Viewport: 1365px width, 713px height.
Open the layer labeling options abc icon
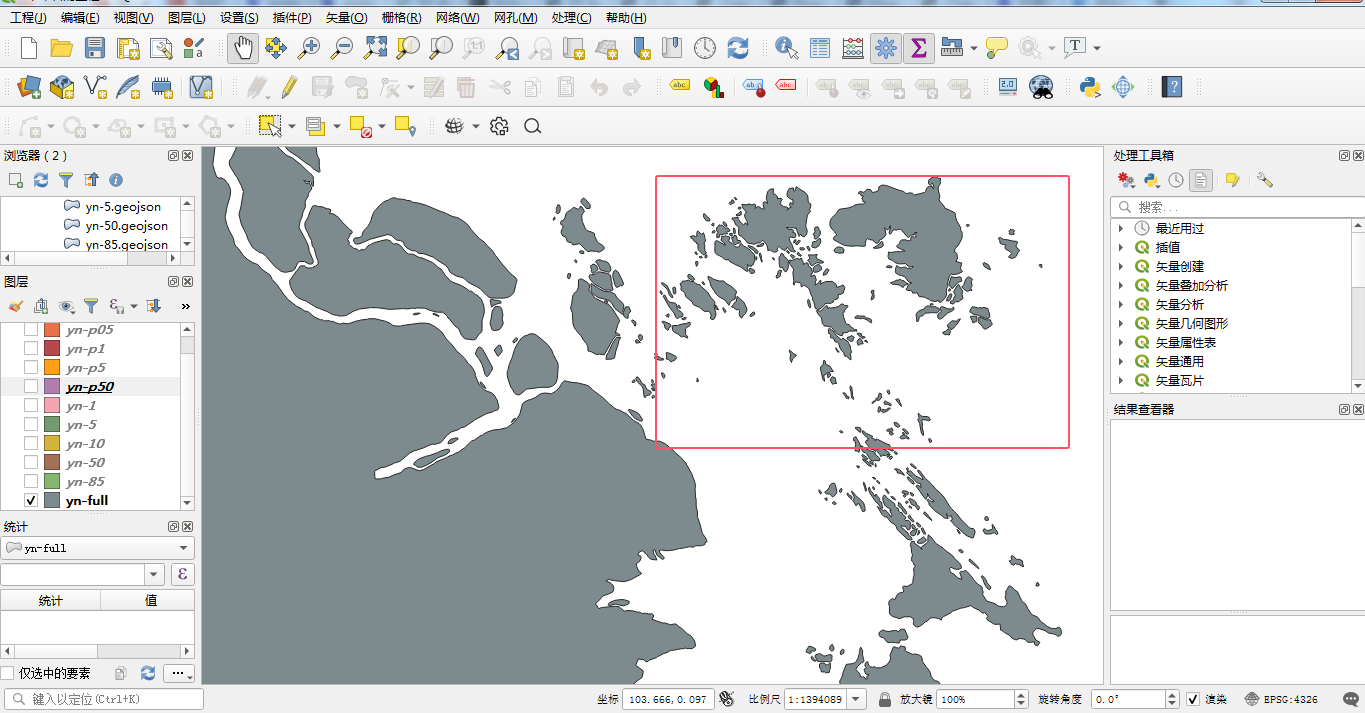[680, 86]
